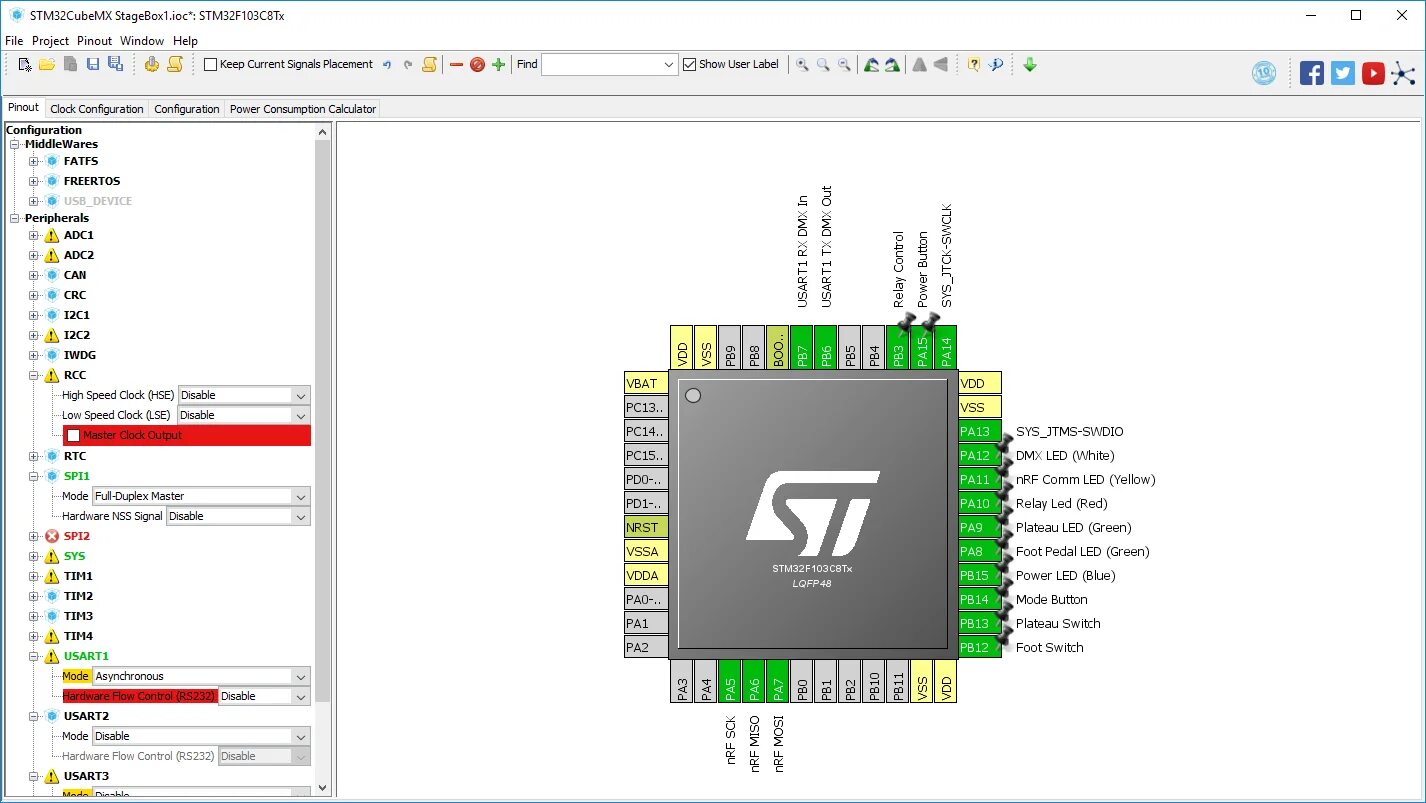Rotate chip view clockwise
This screenshot has height=803, width=1426.
pos(892,64)
